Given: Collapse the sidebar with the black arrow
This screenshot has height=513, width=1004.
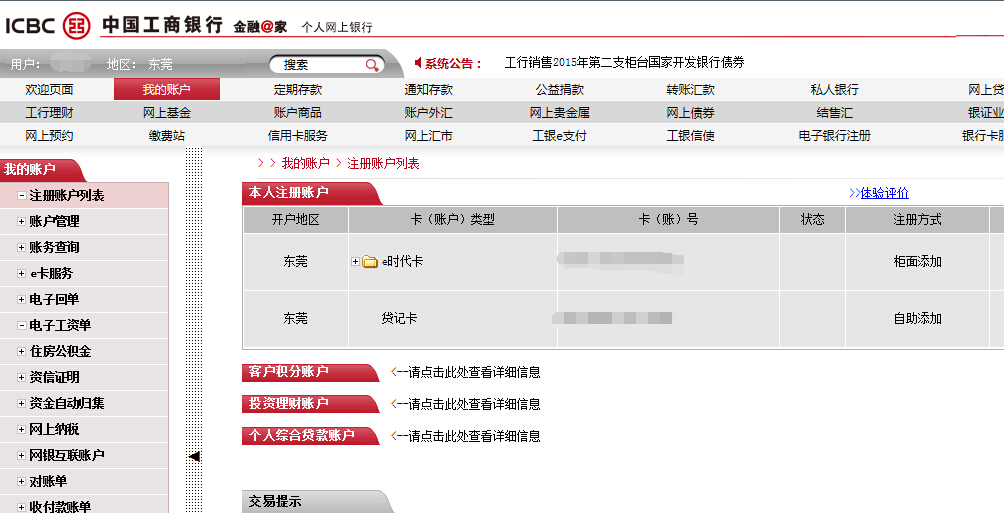Looking at the screenshot, I should click(194, 456).
